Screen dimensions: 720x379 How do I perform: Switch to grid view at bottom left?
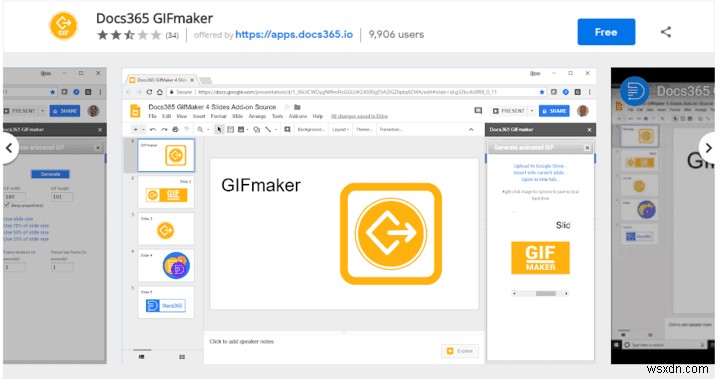182,357
